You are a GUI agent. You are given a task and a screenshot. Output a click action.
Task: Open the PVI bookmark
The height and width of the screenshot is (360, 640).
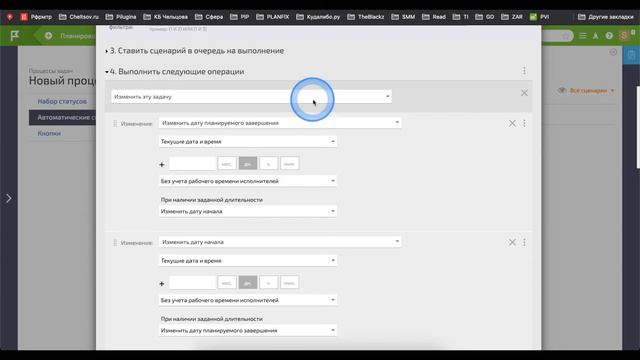point(539,17)
